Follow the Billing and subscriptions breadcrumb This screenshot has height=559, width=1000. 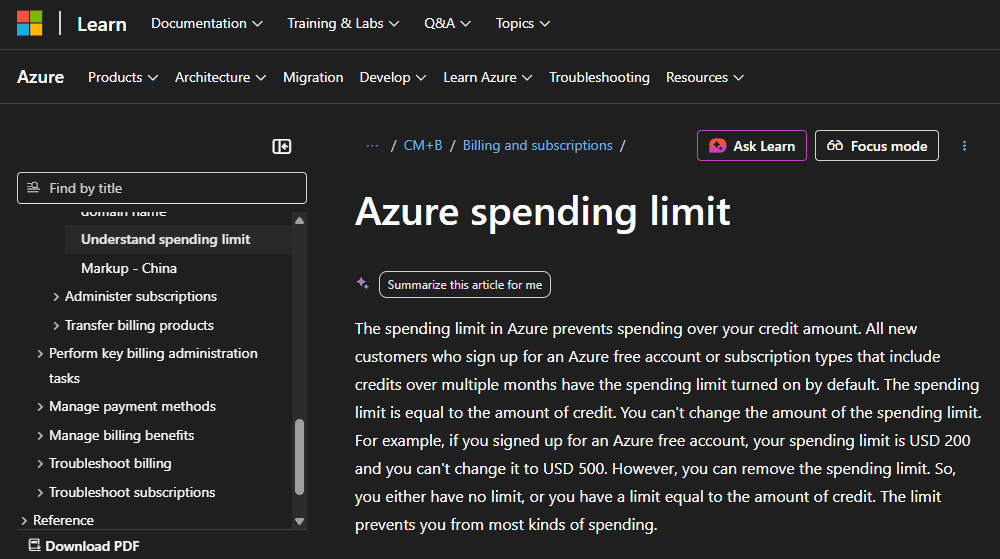tap(538, 145)
